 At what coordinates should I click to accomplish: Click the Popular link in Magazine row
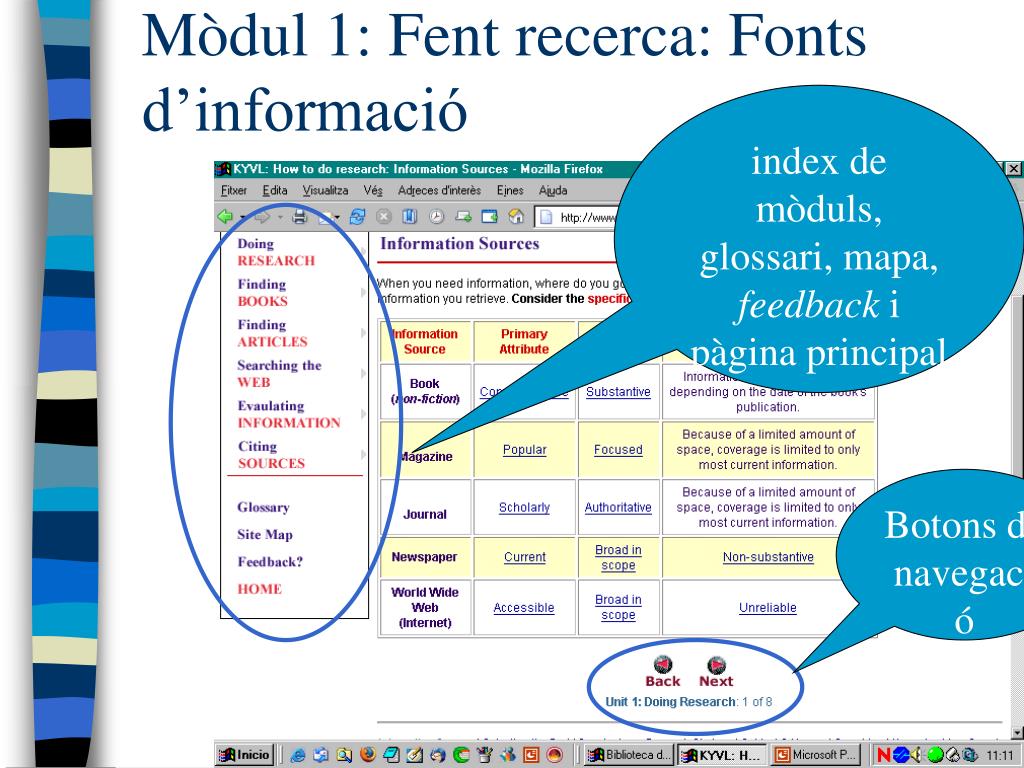point(524,450)
